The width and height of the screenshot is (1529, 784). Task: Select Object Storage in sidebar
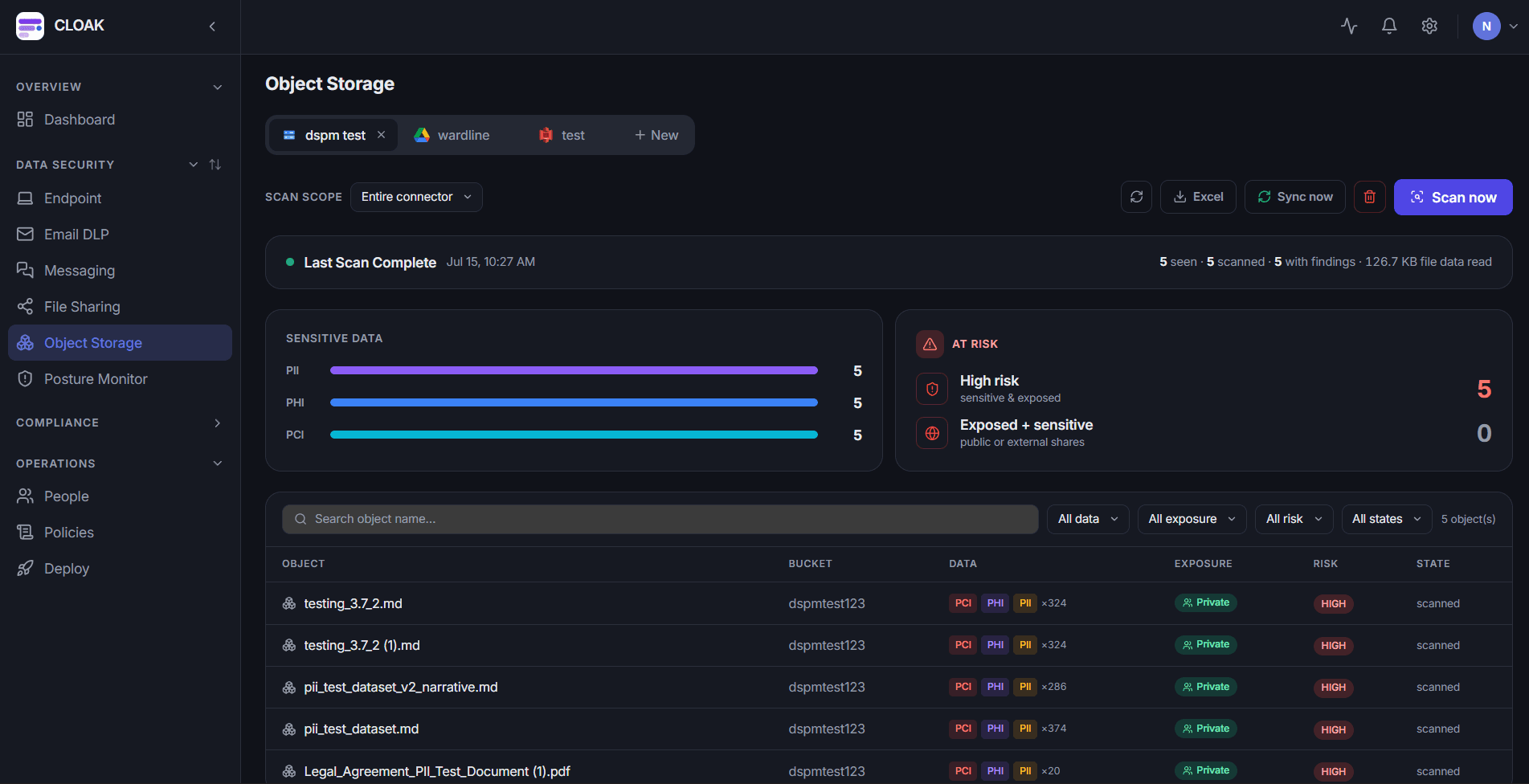click(x=120, y=343)
